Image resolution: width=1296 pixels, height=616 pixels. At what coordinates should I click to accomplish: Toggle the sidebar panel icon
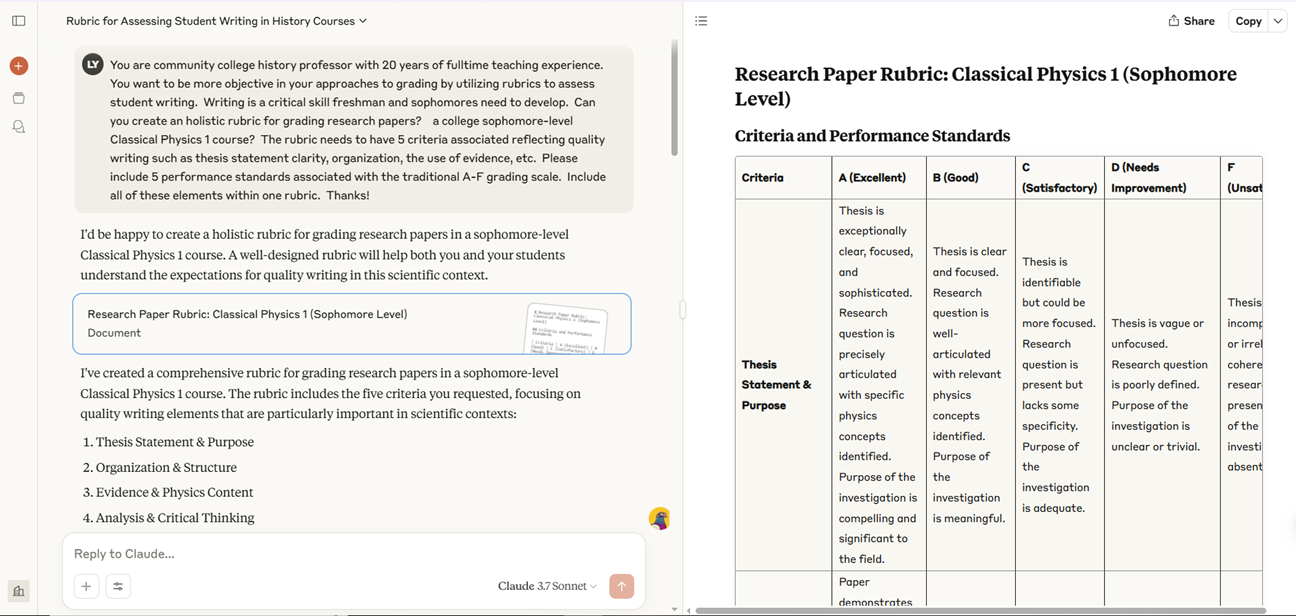(18, 21)
